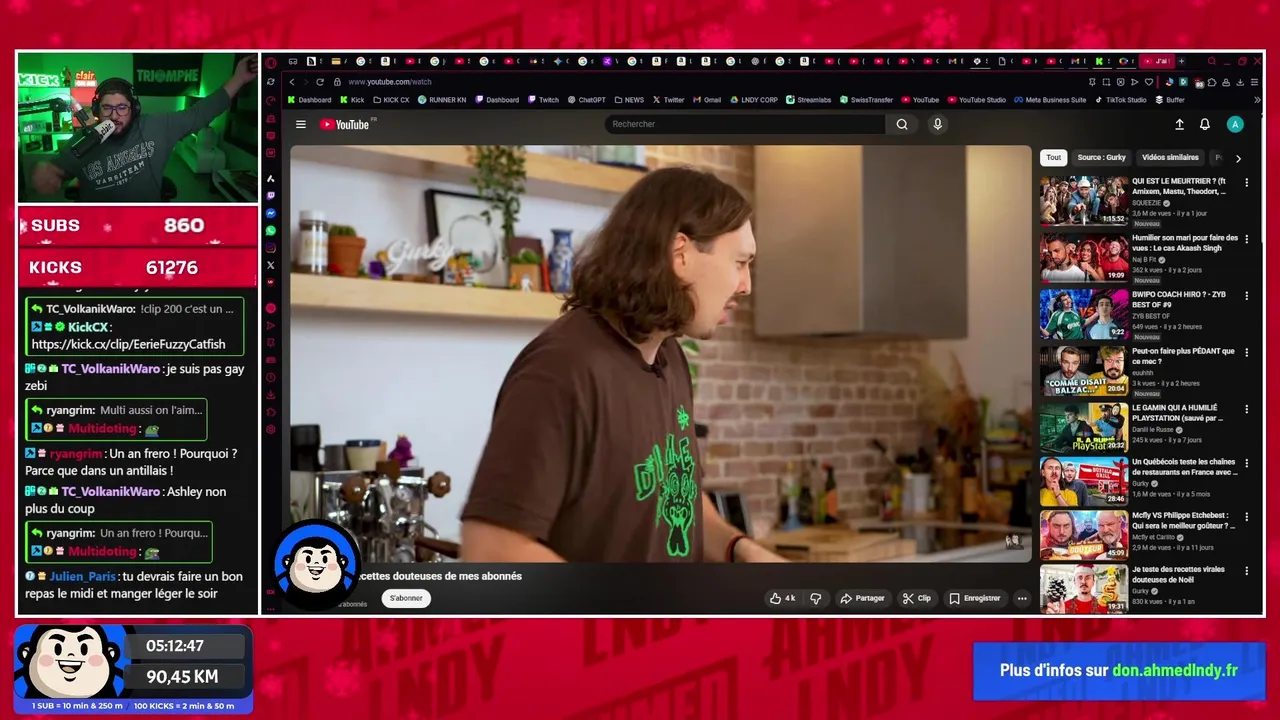Expand the bookmarks bar overflow chevron
This screenshot has width=1280, height=720.
[x=1257, y=100]
